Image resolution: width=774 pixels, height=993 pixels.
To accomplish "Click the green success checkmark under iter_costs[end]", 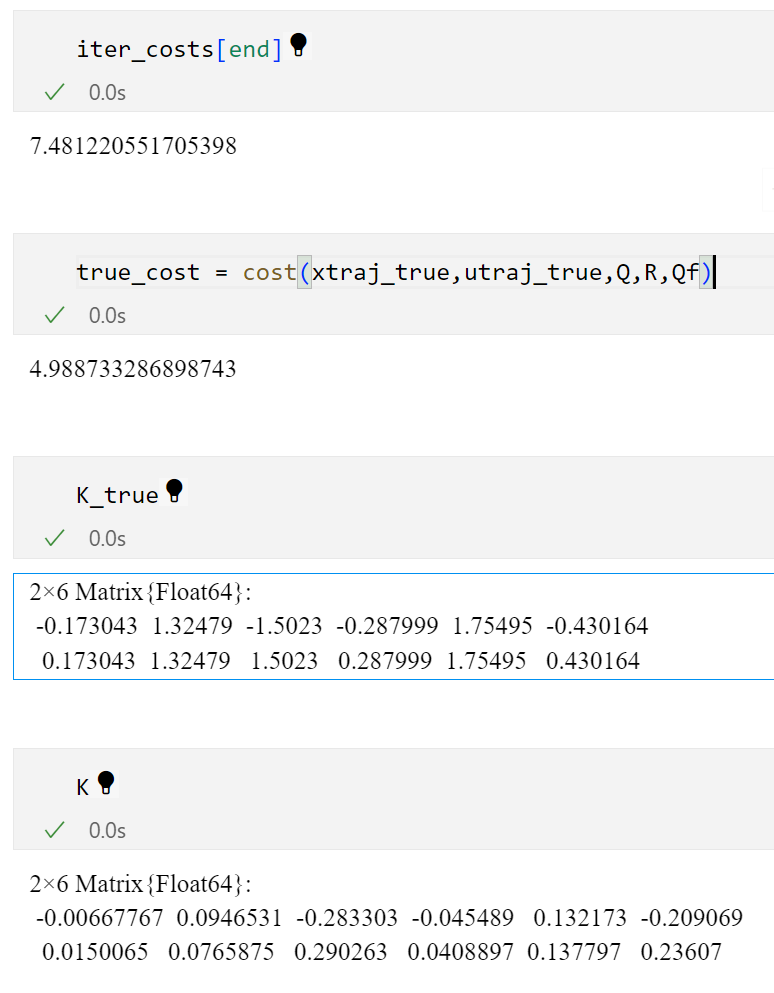I will click(55, 93).
